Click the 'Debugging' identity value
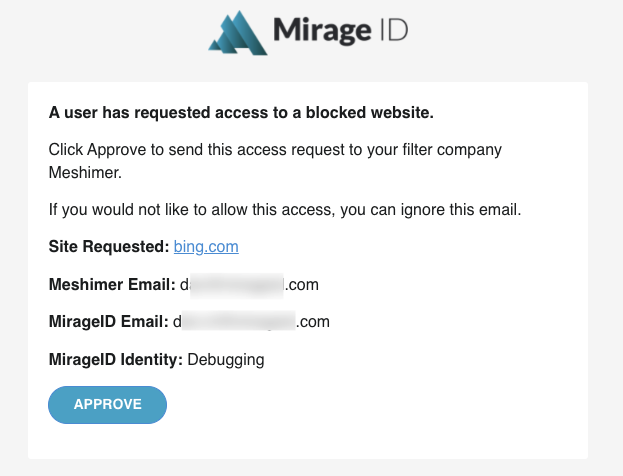This screenshot has width=623, height=476. coord(226,360)
